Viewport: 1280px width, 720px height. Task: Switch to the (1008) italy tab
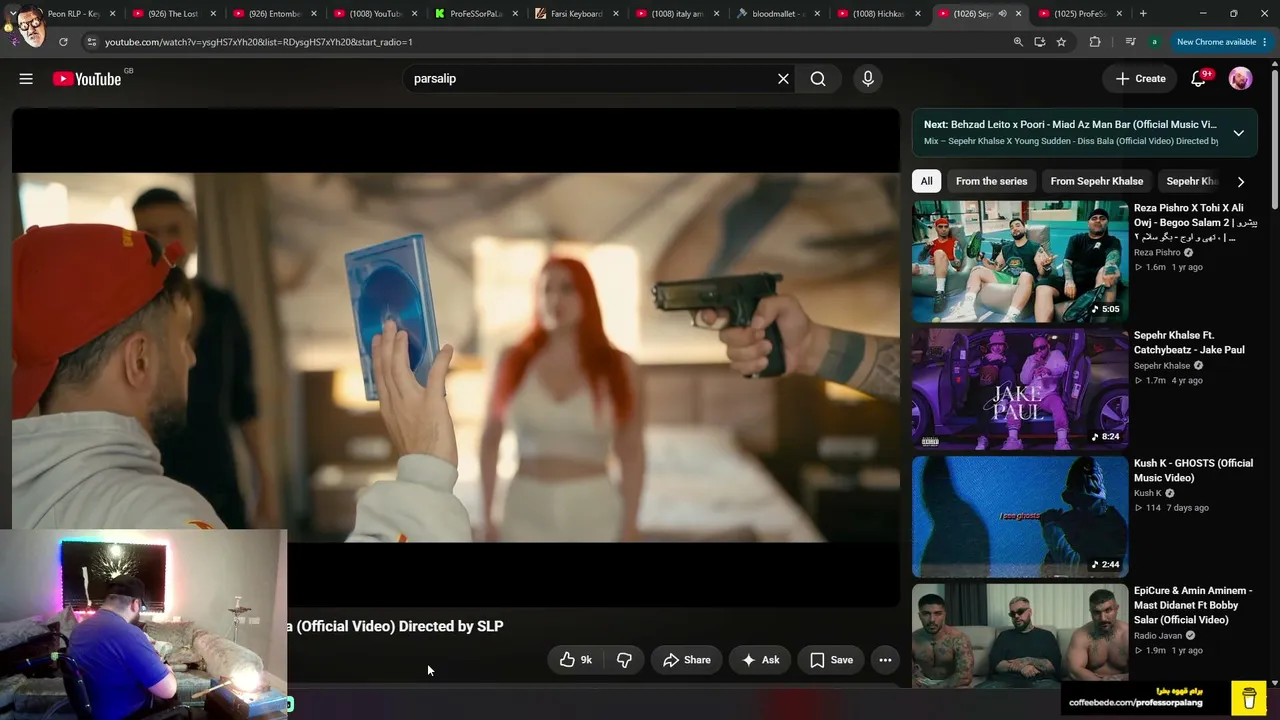(678, 14)
